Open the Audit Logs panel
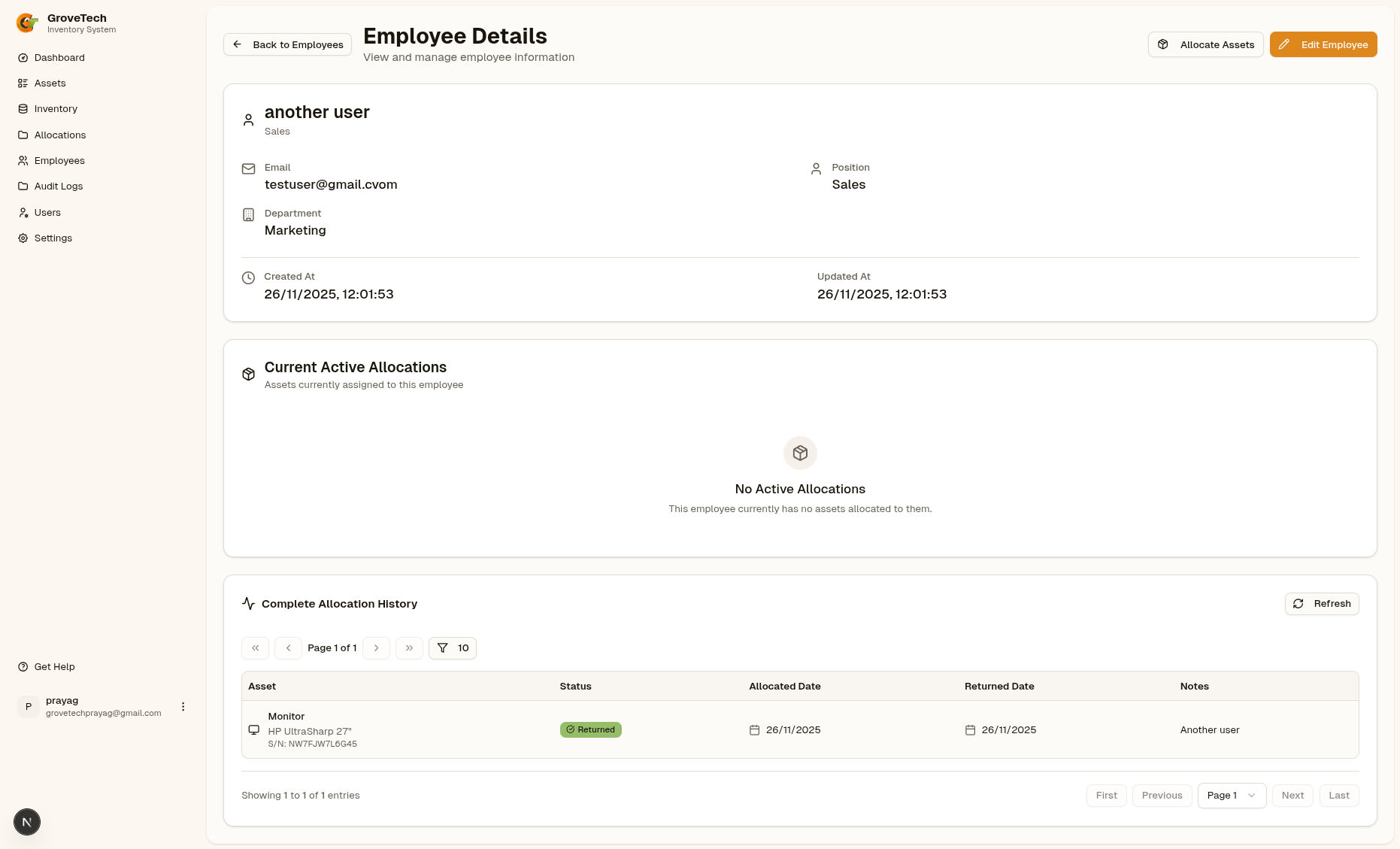Screen dimensions: 1400x849 pos(58,186)
